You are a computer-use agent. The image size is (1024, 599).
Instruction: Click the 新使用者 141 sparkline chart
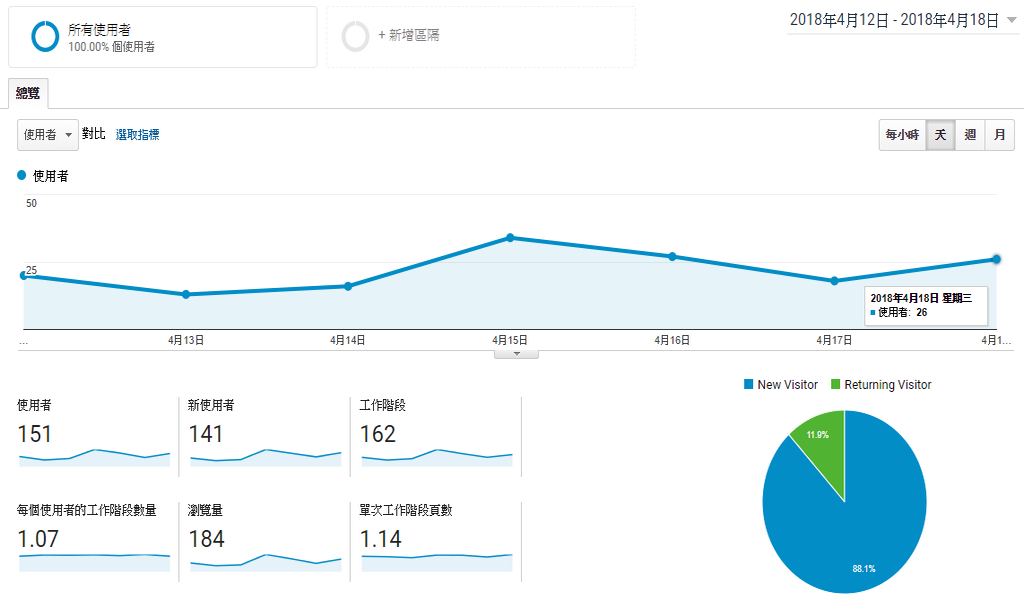(x=265, y=457)
